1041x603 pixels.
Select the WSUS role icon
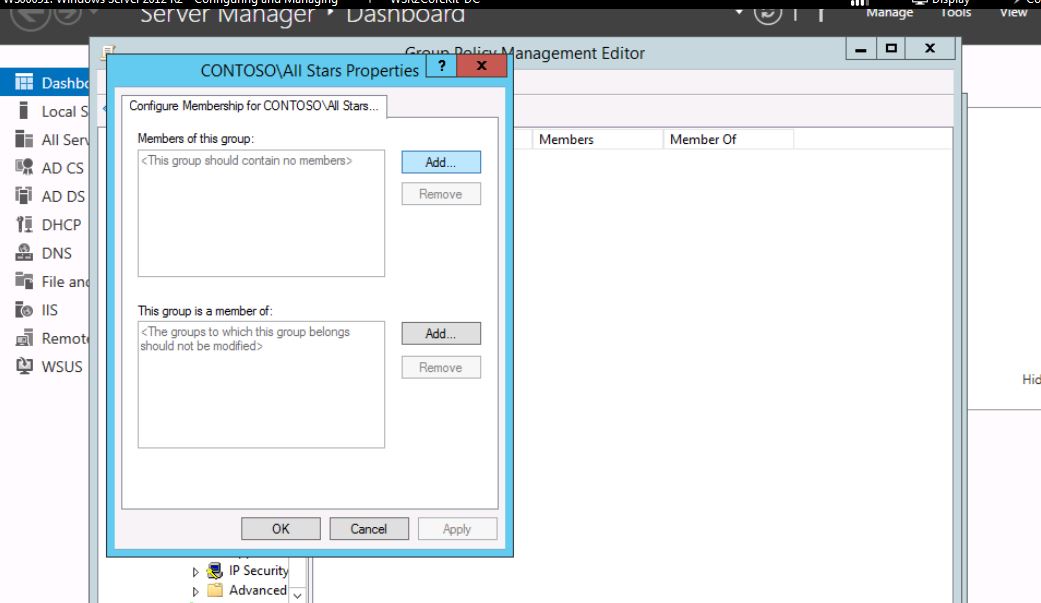(x=25, y=366)
